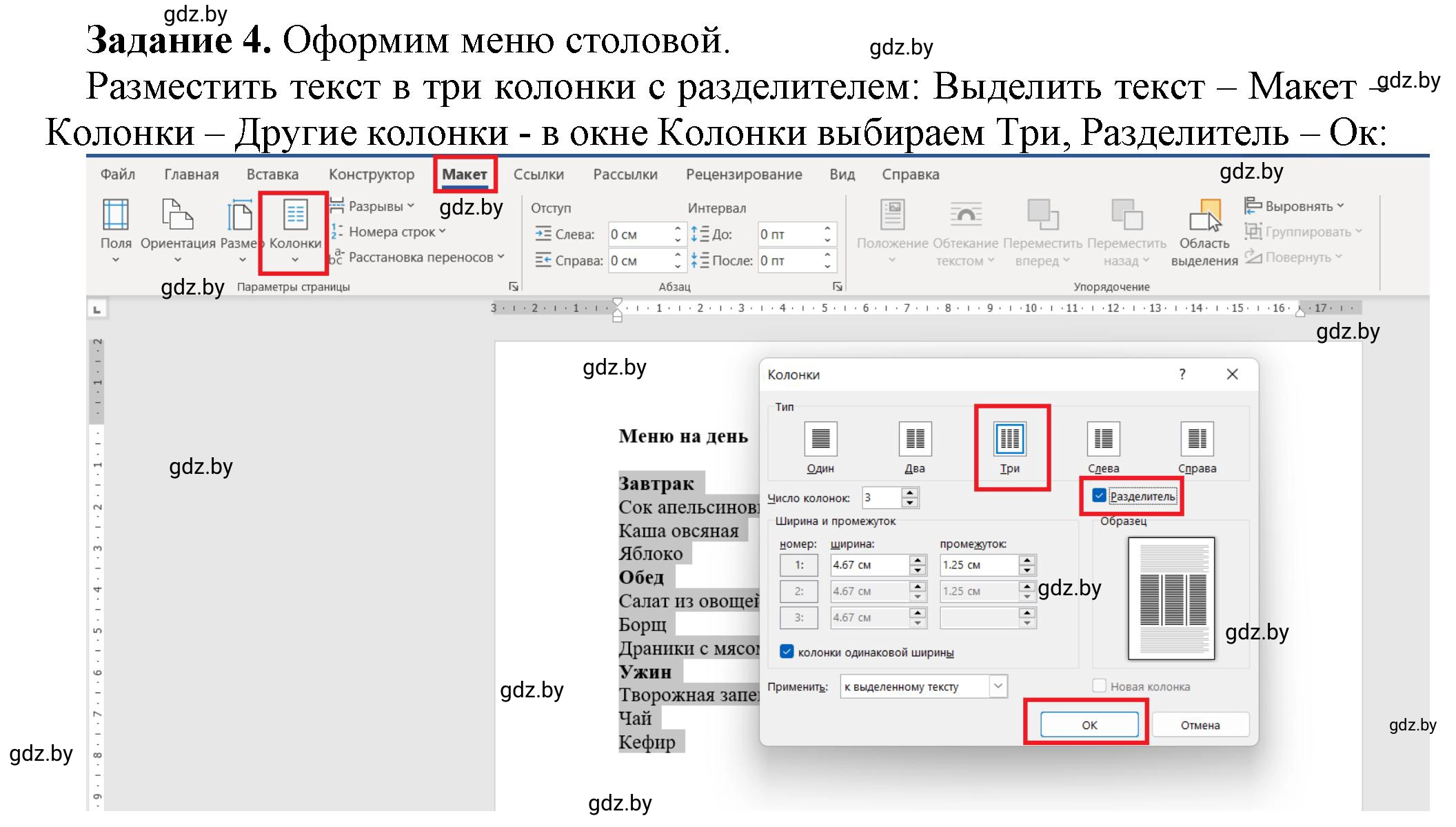This screenshot has width=1456, height=827.
Task: Click the first-line indent marker on ruler
Action: (617, 302)
